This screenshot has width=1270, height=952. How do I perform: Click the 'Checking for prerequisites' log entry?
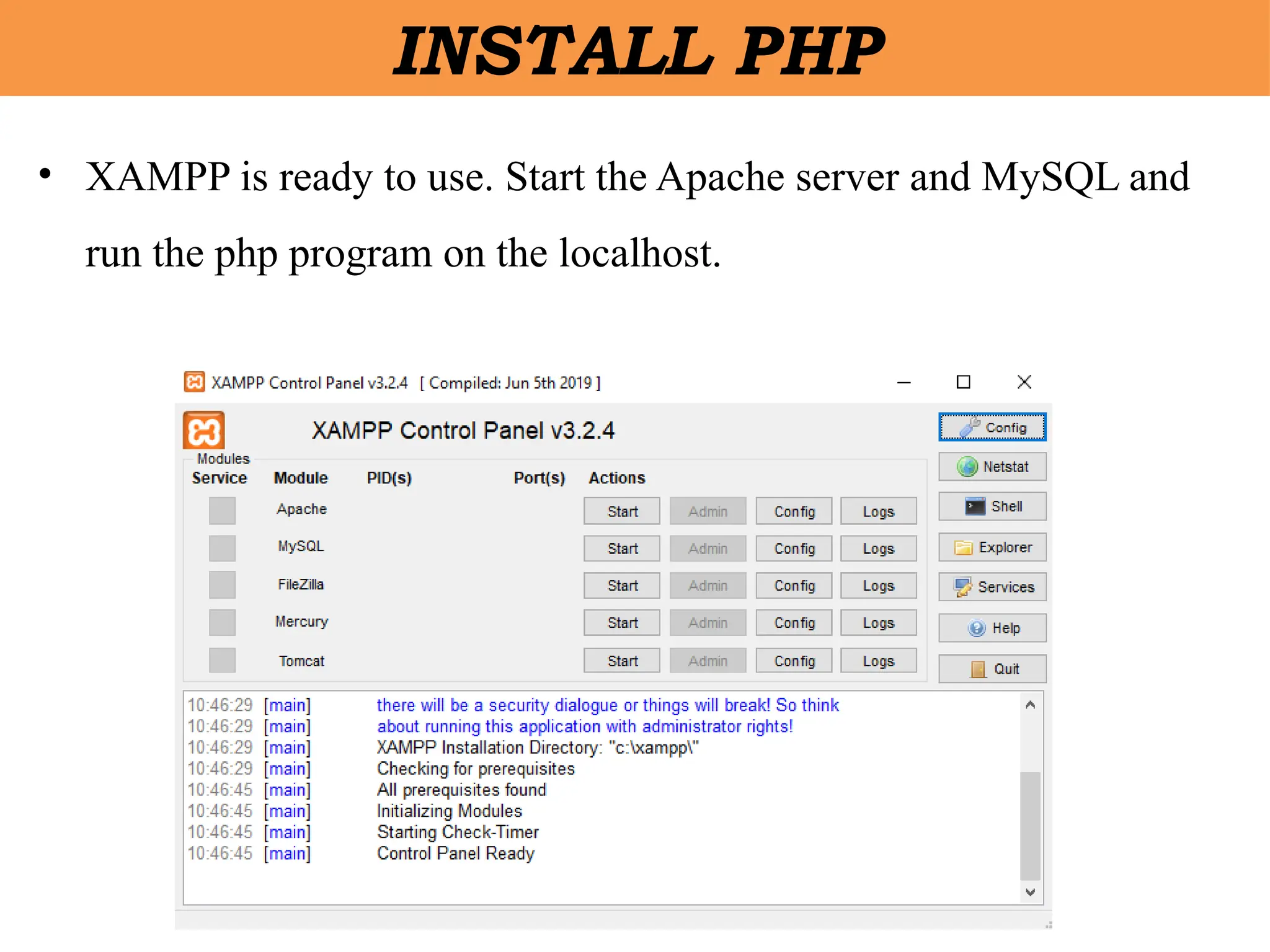click(476, 769)
